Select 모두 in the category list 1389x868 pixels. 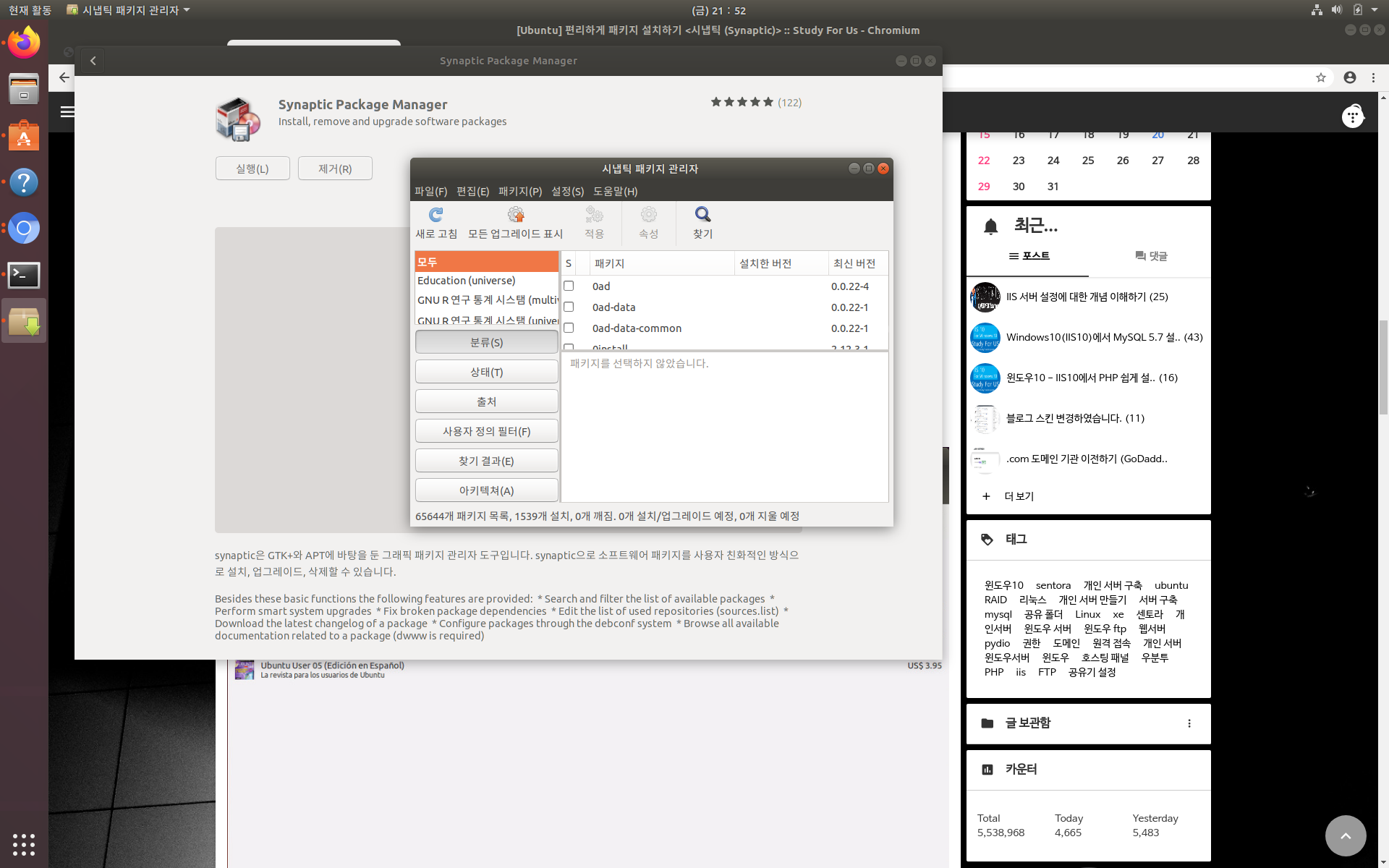click(486, 262)
